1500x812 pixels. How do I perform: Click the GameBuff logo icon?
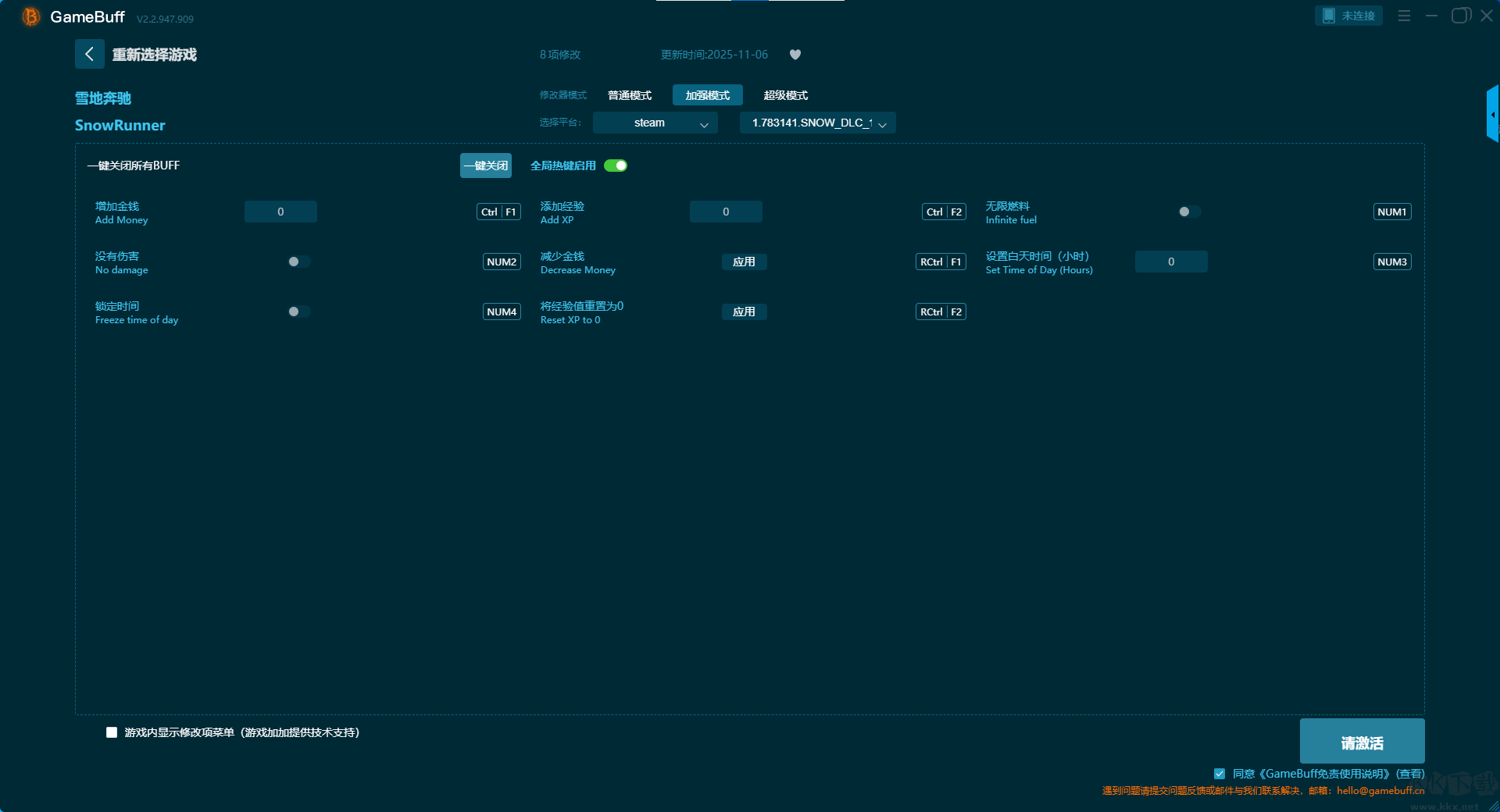pos(30,16)
